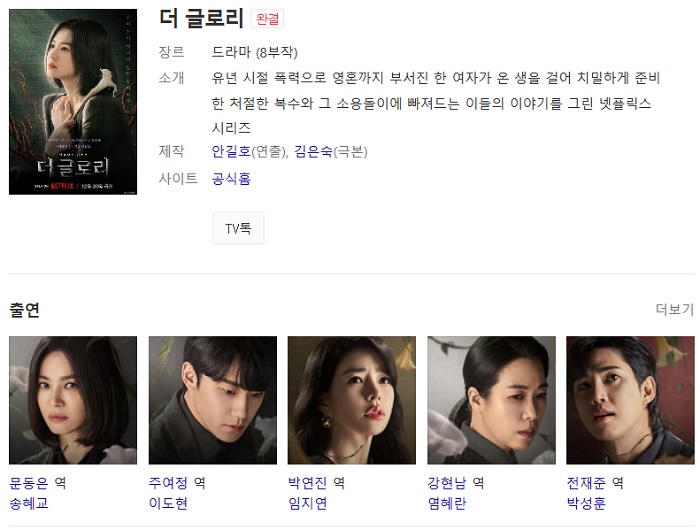Screen dimensions: 700x530
Task: Open the 더 글로리 poster image
Action: pyautogui.click(x=73, y=102)
